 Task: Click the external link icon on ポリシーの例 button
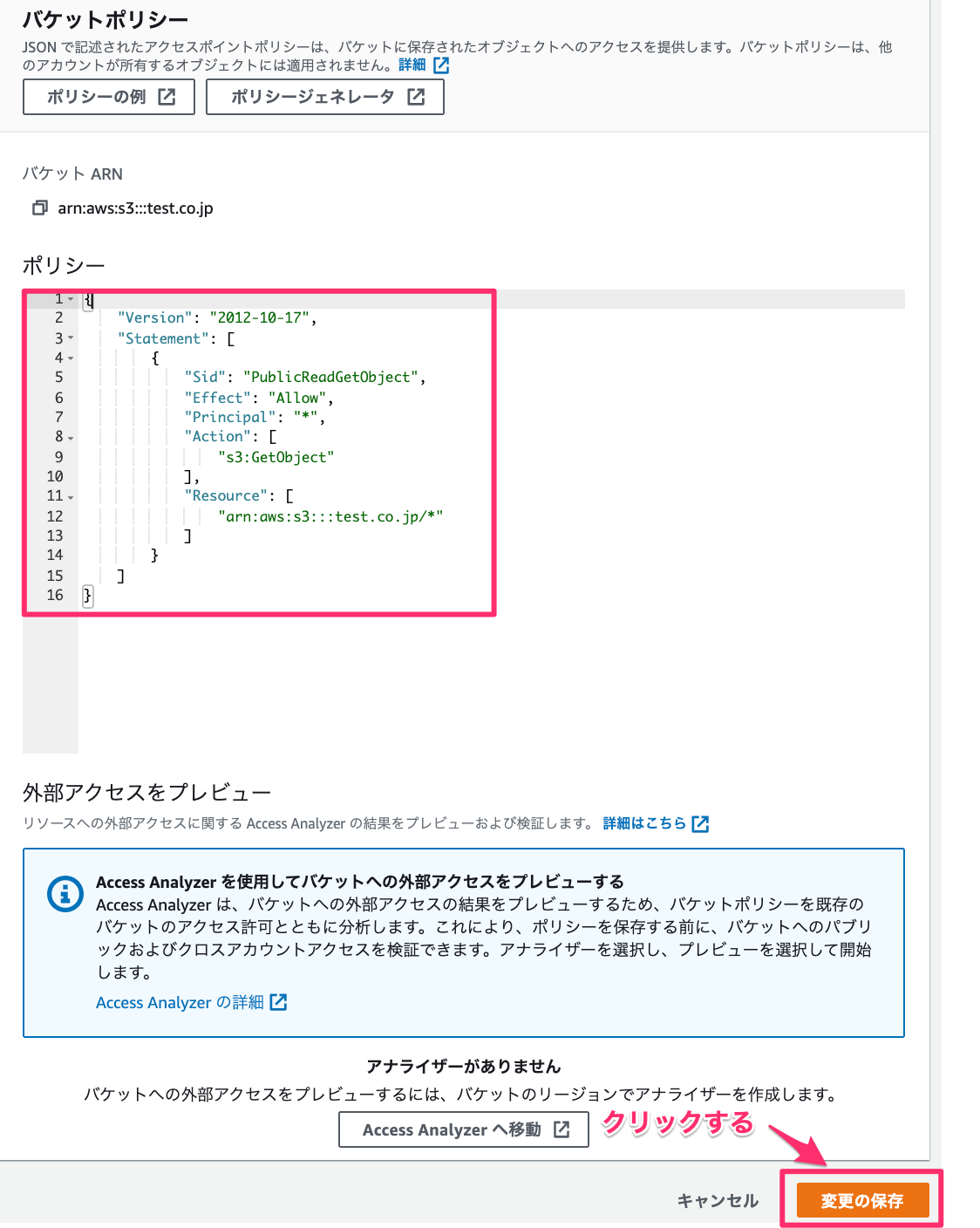(x=166, y=97)
